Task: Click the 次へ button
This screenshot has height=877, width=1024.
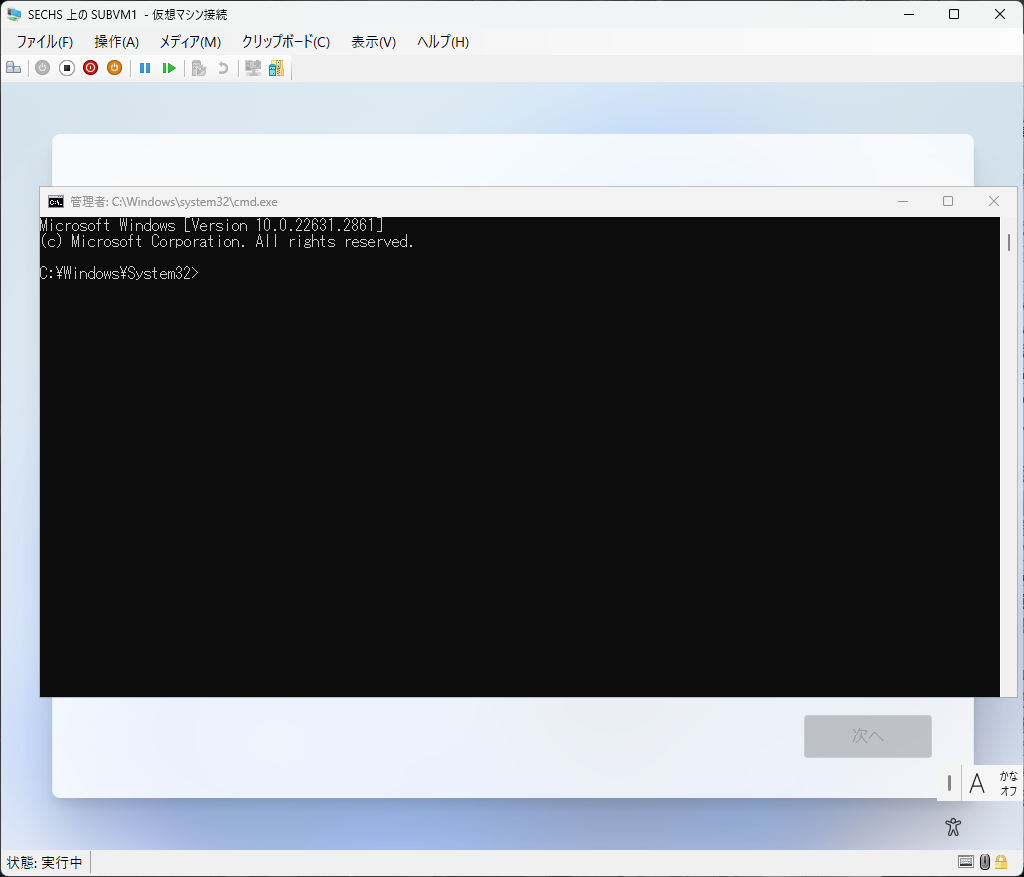Action: click(867, 736)
